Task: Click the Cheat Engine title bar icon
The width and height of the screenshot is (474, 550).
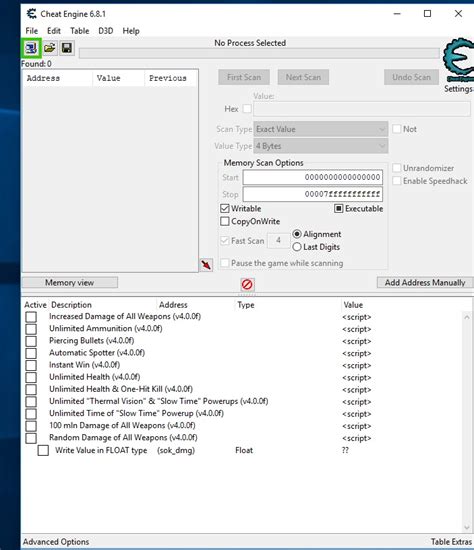Action: click(x=32, y=14)
